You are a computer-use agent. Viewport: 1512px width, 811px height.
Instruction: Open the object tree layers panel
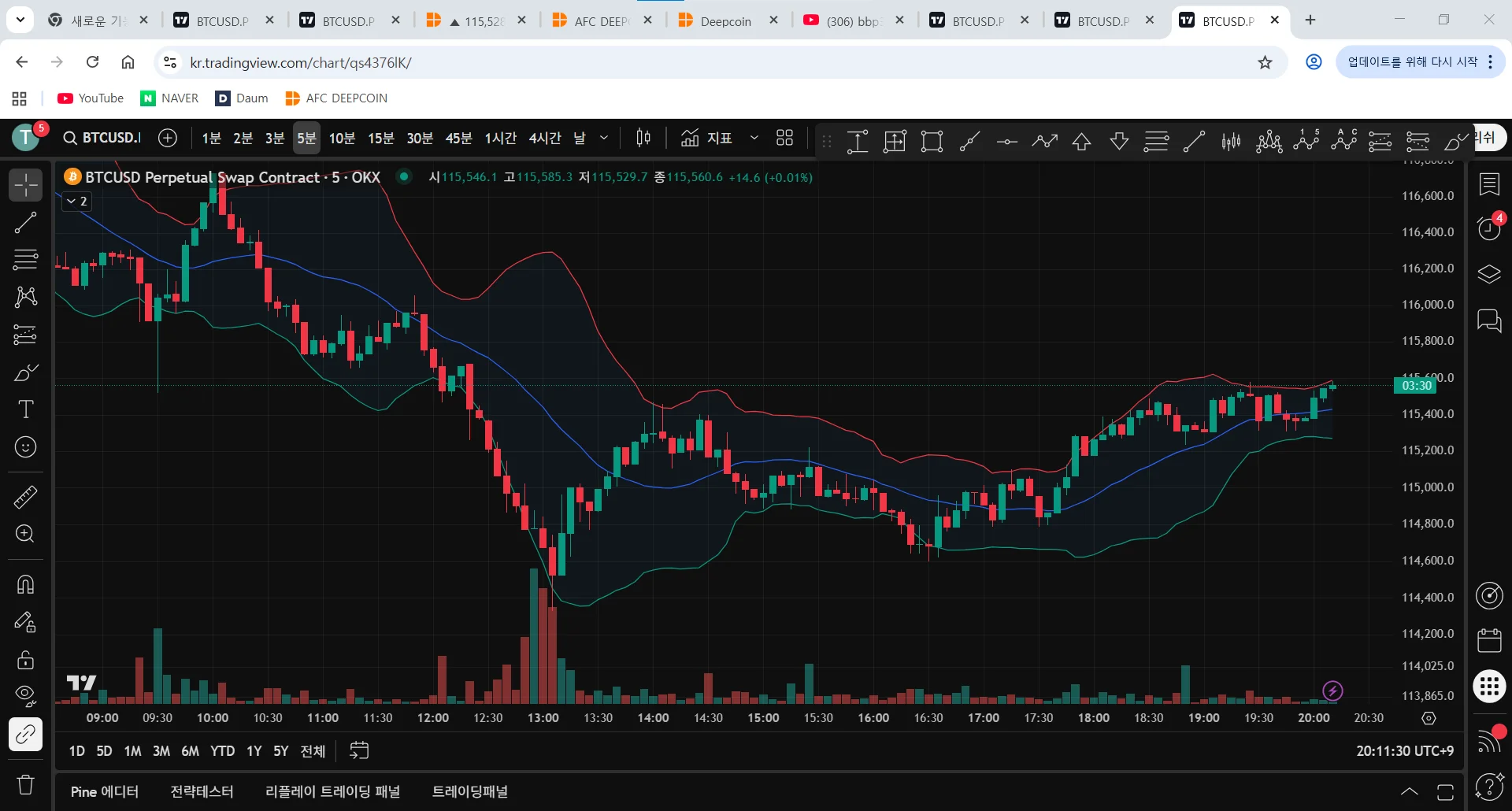coord(1489,274)
